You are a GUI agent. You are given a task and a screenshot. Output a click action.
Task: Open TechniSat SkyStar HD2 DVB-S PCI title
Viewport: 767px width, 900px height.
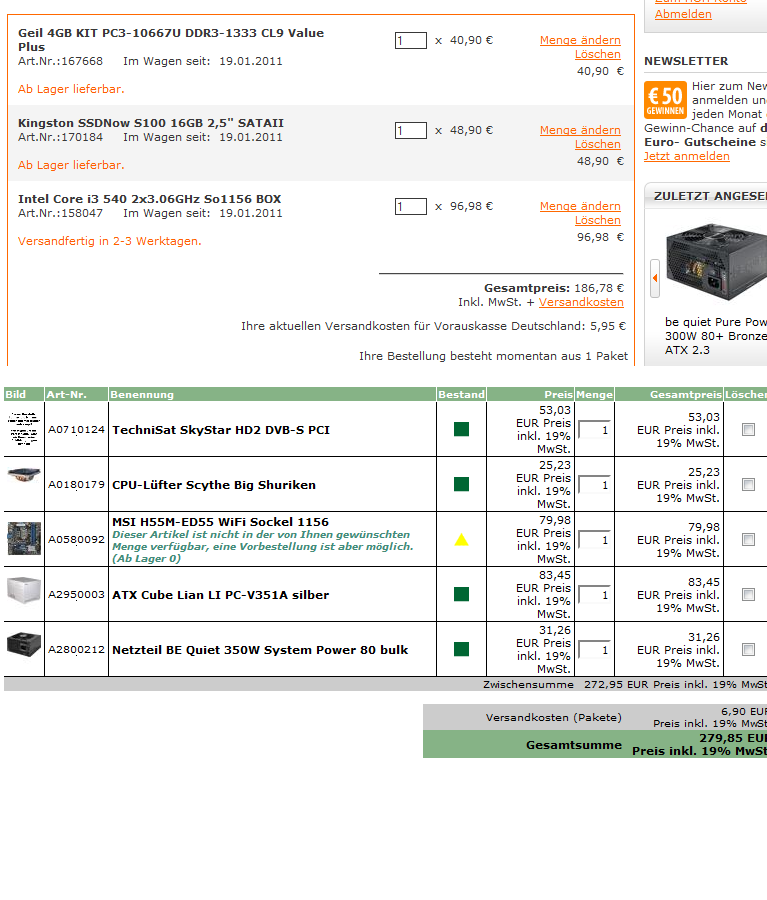pyautogui.click(x=221, y=430)
